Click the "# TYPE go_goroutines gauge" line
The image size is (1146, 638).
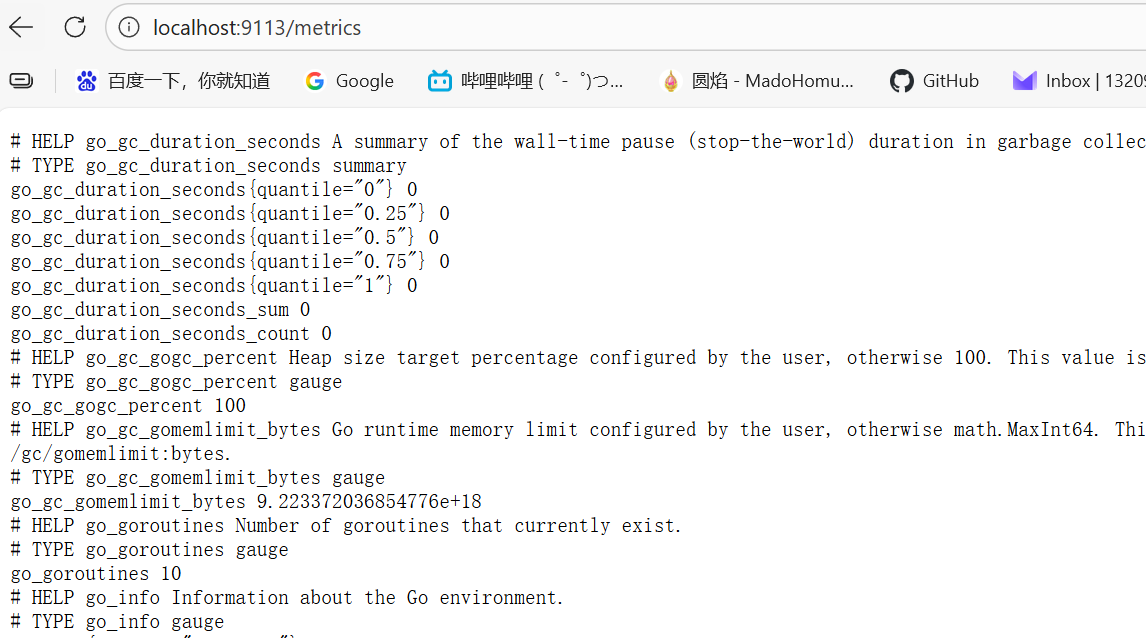pos(149,550)
